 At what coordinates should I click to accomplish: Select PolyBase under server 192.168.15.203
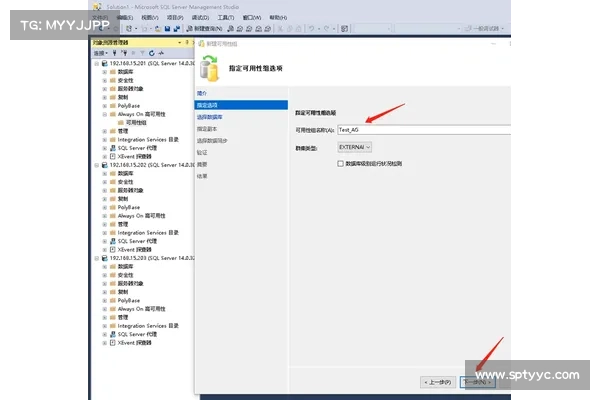click(x=129, y=300)
